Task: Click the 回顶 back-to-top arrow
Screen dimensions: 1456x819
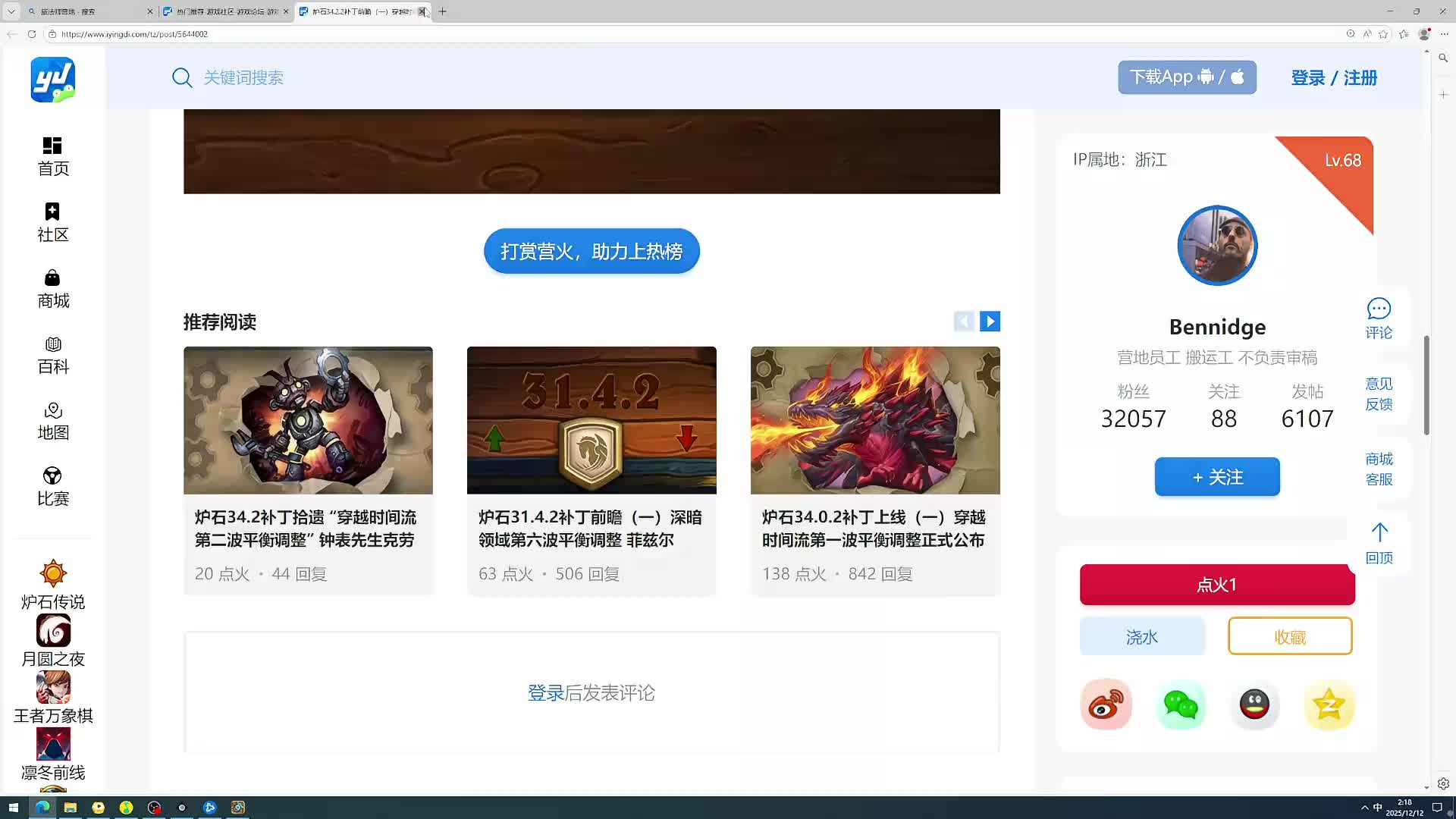Action: (x=1379, y=533)
